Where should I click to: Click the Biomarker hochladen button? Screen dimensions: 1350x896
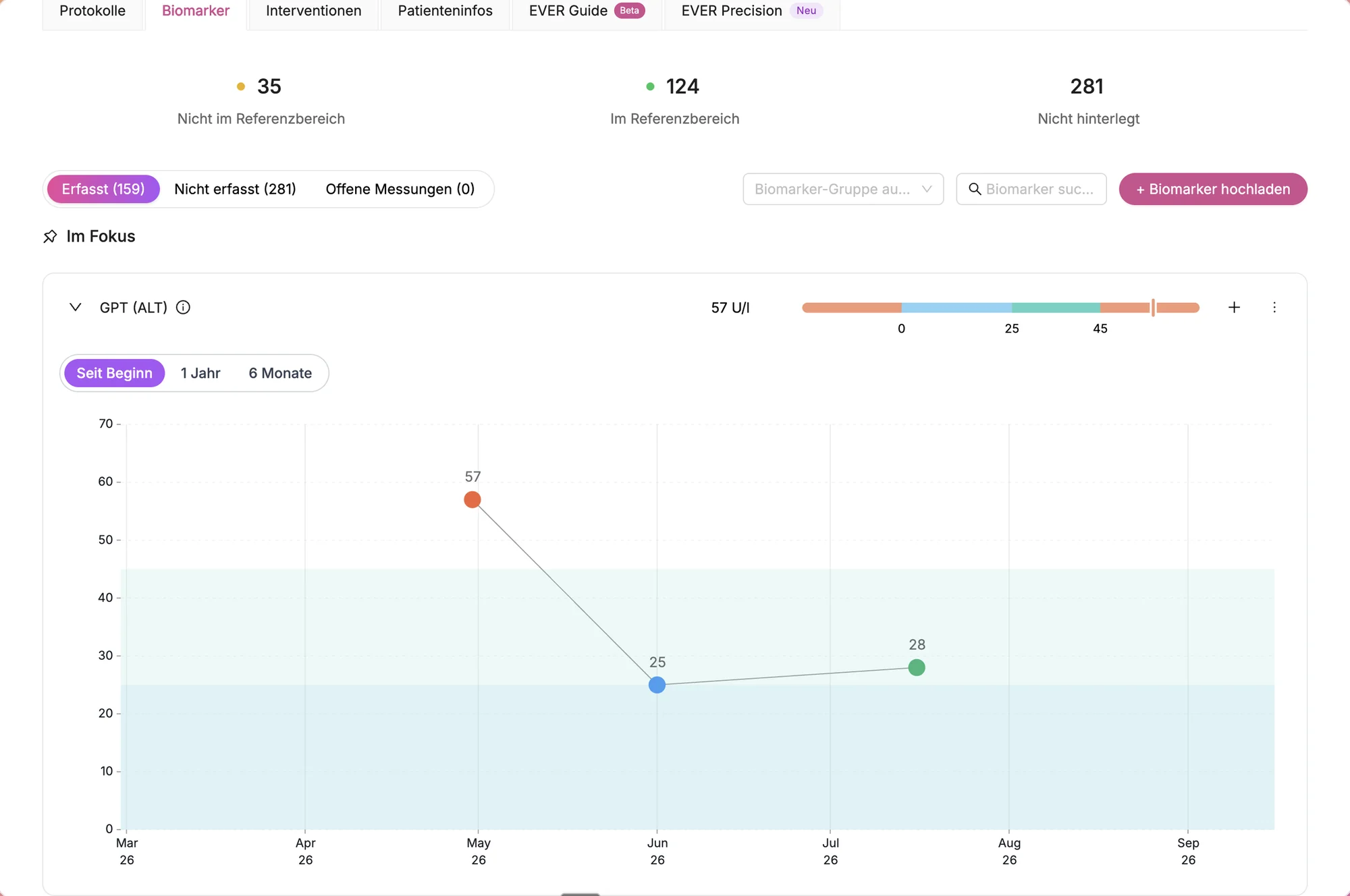coord(1213,189)
